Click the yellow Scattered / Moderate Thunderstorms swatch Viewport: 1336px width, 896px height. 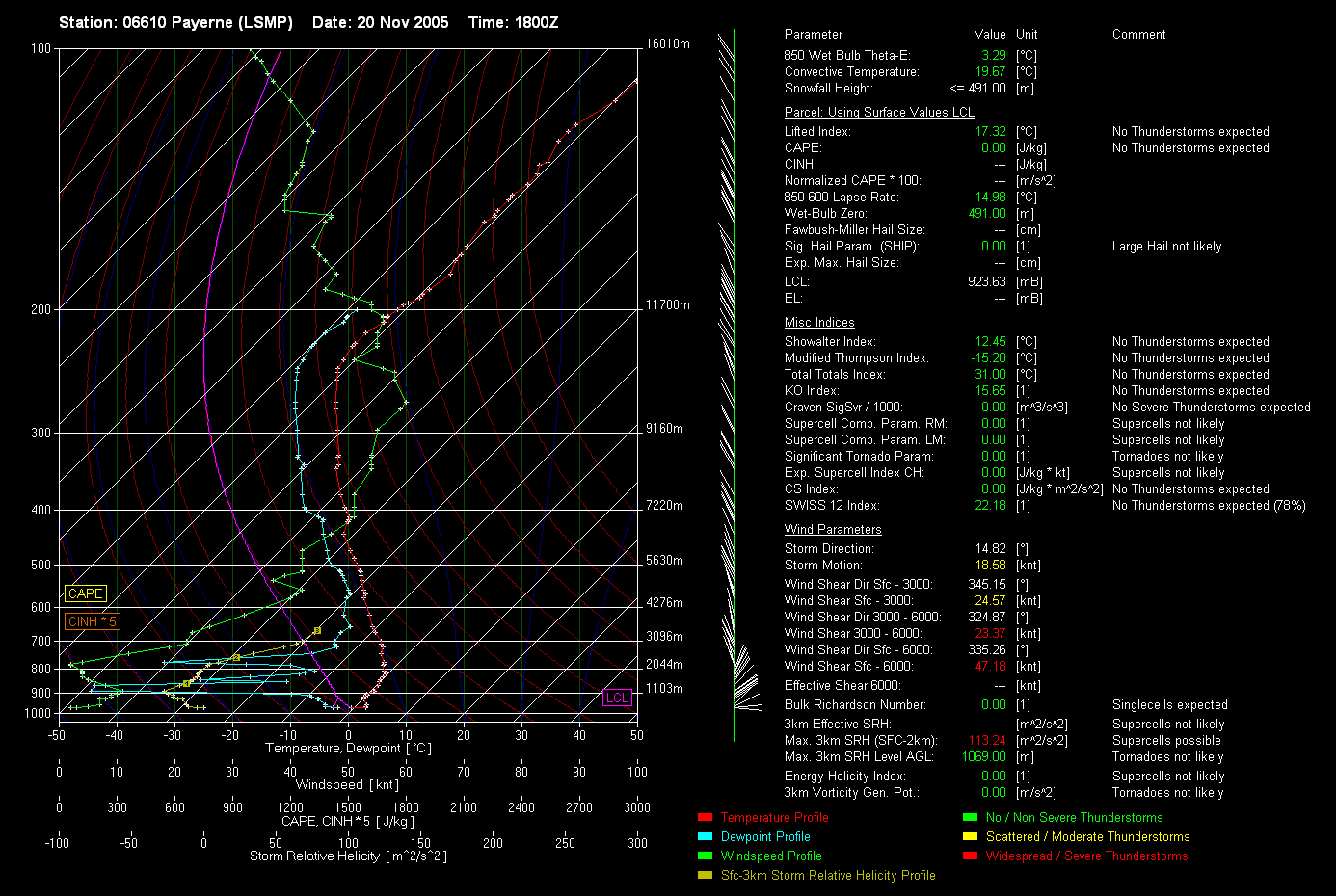point(970,836)
